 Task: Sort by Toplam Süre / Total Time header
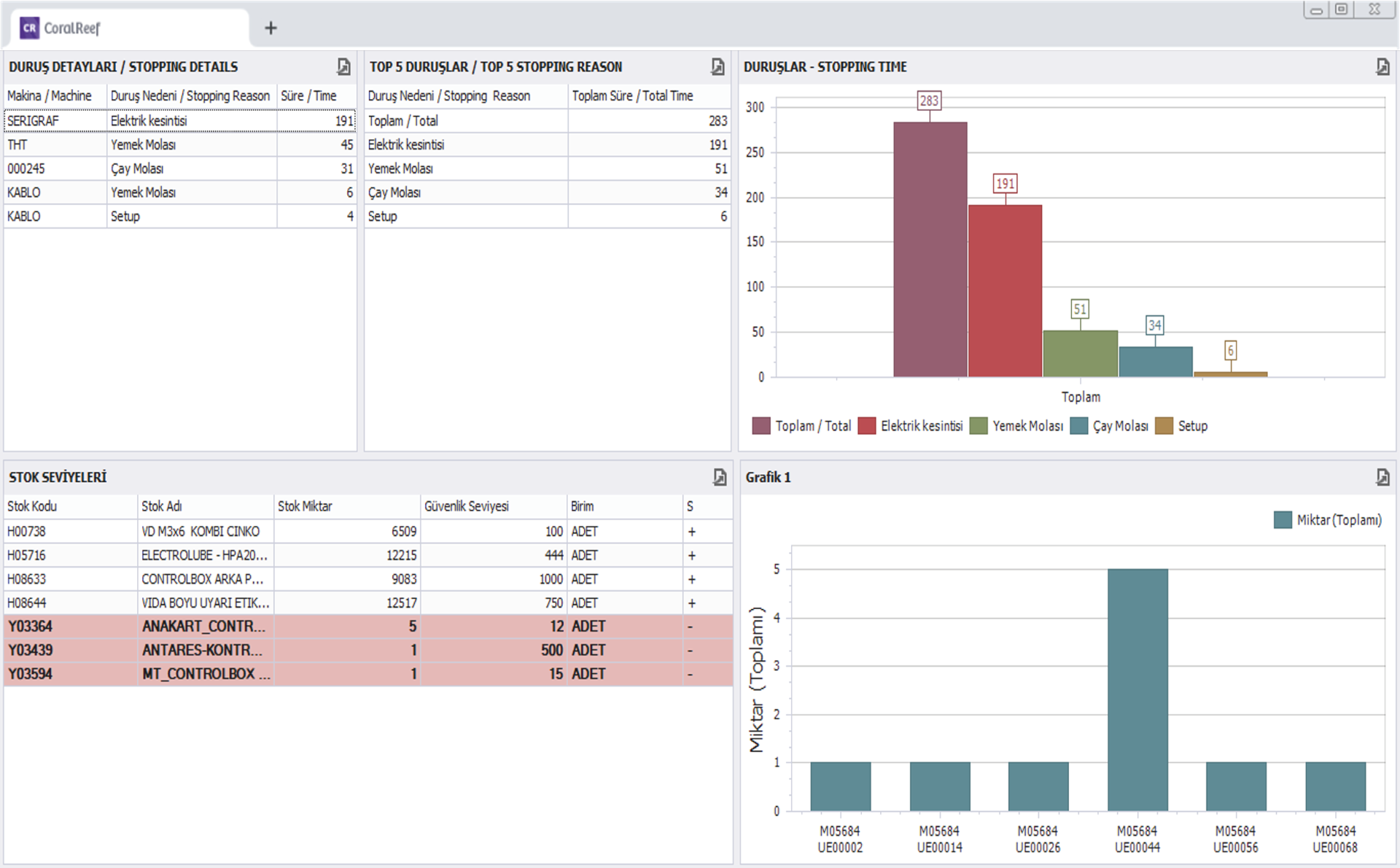tap(632, 96)
